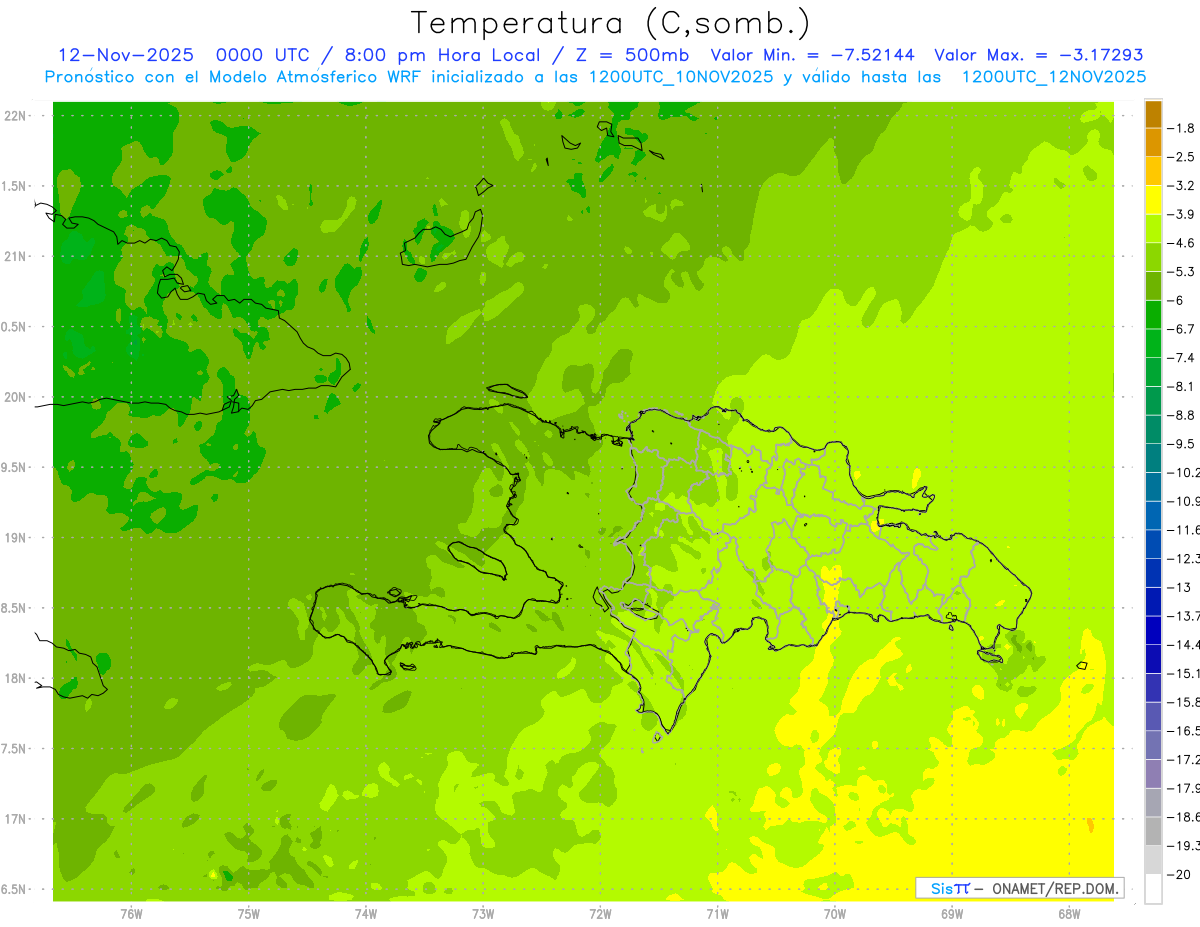Click the lime legend swatch between -3.9 and -4.6
Image resolution: width=1200 pixels, height=927 pixels.
[x=1153, y=229]
